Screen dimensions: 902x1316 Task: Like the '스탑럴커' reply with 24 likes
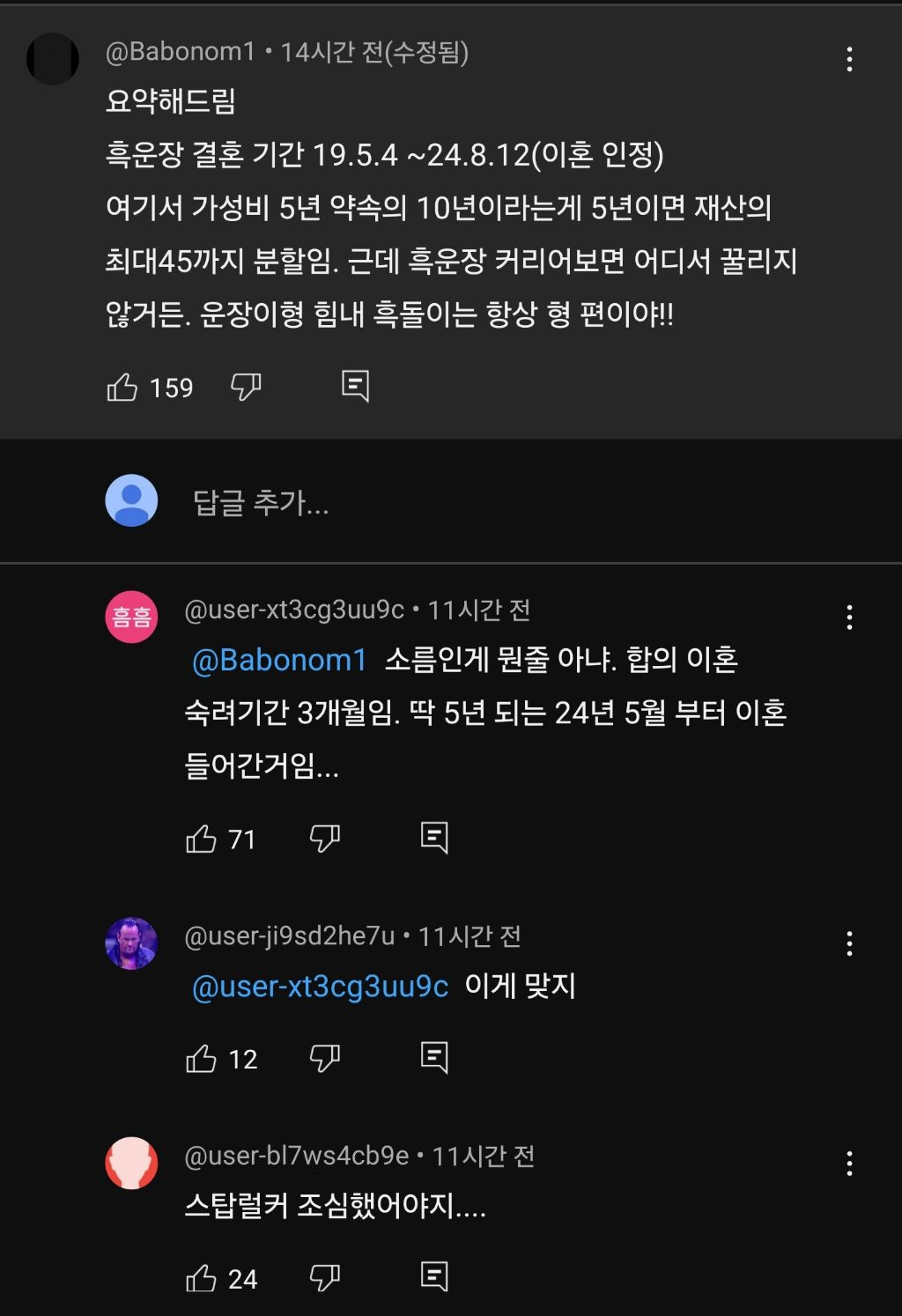tap(202, 1278)
